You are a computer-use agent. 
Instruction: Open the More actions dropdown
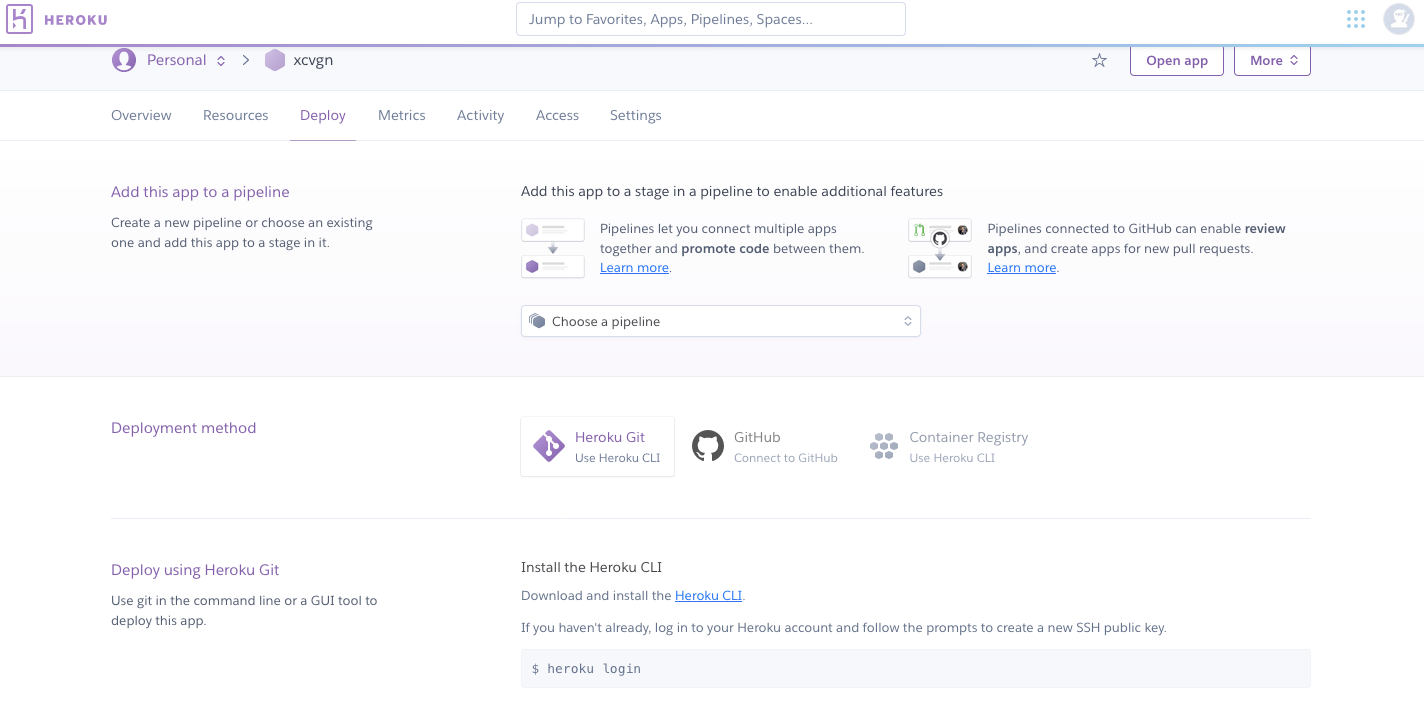pos(1272,60)
